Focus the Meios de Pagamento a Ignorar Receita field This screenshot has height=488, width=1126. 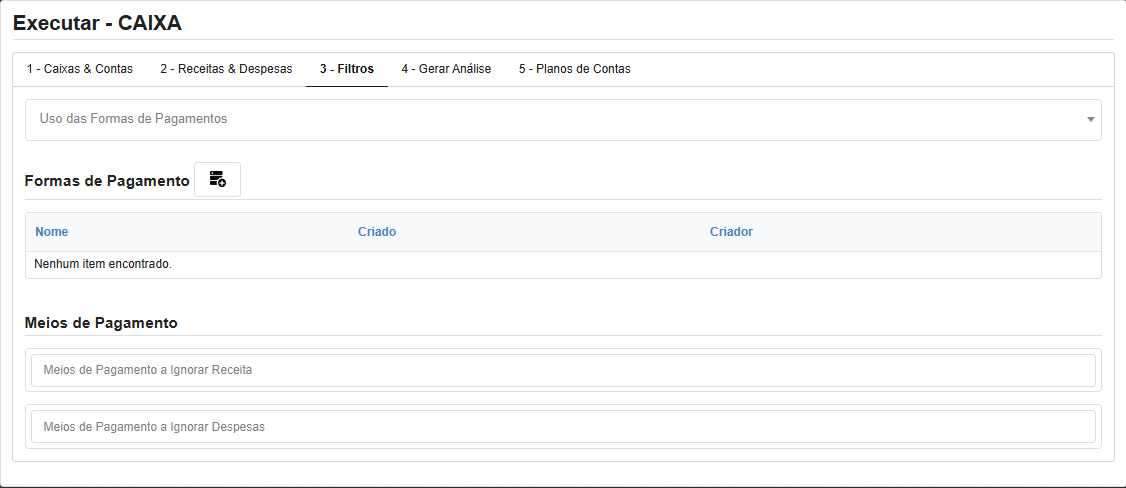563,370
